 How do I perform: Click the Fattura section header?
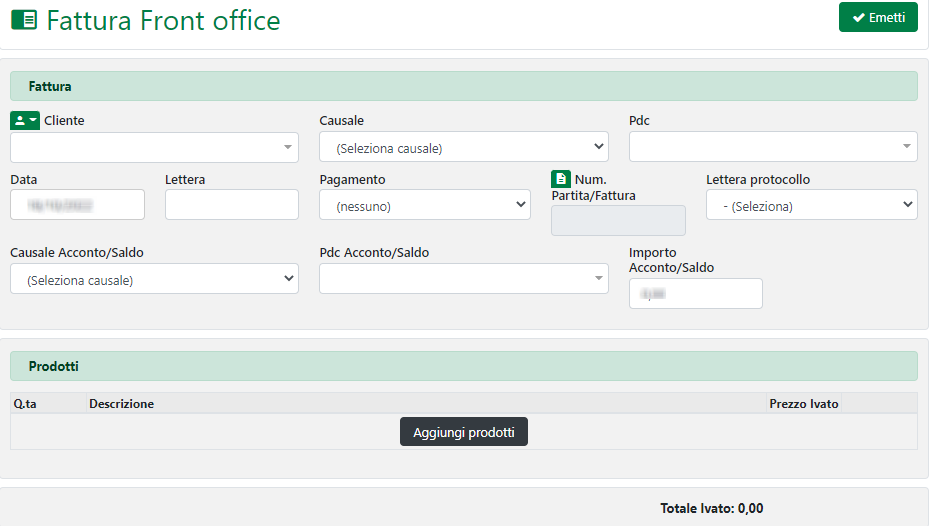point(463,87)
